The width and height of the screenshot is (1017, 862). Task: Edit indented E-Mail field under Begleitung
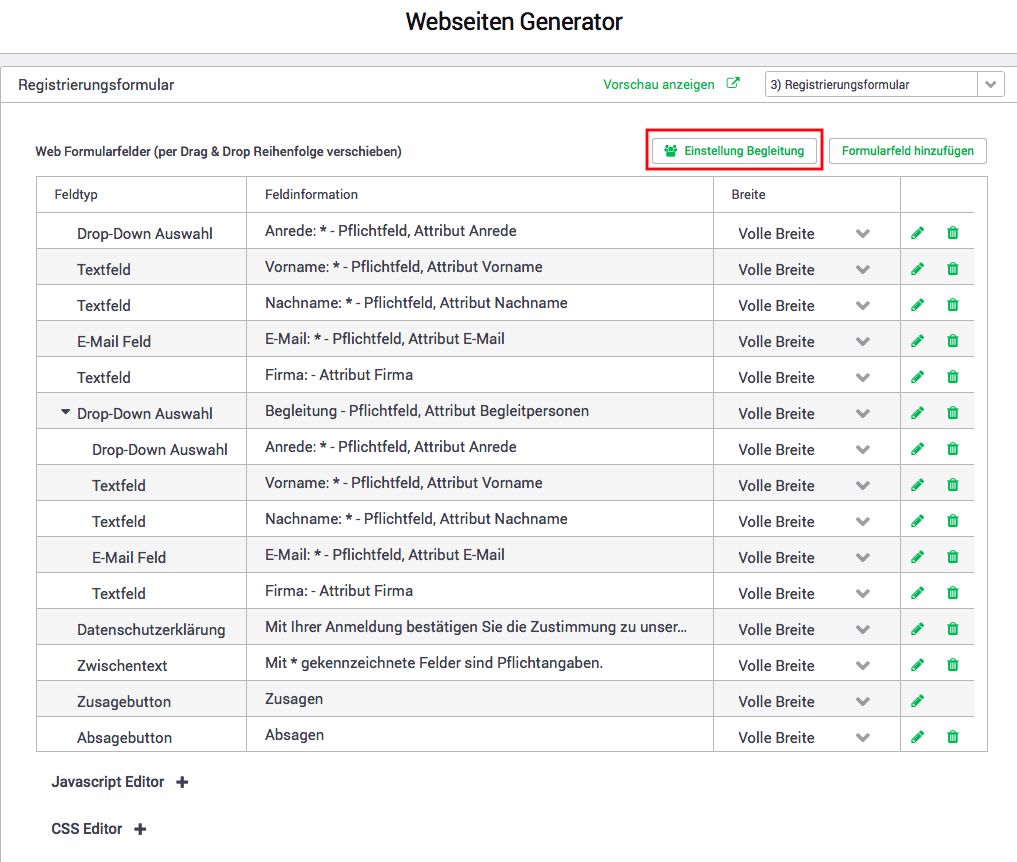(x=917, y=557)
